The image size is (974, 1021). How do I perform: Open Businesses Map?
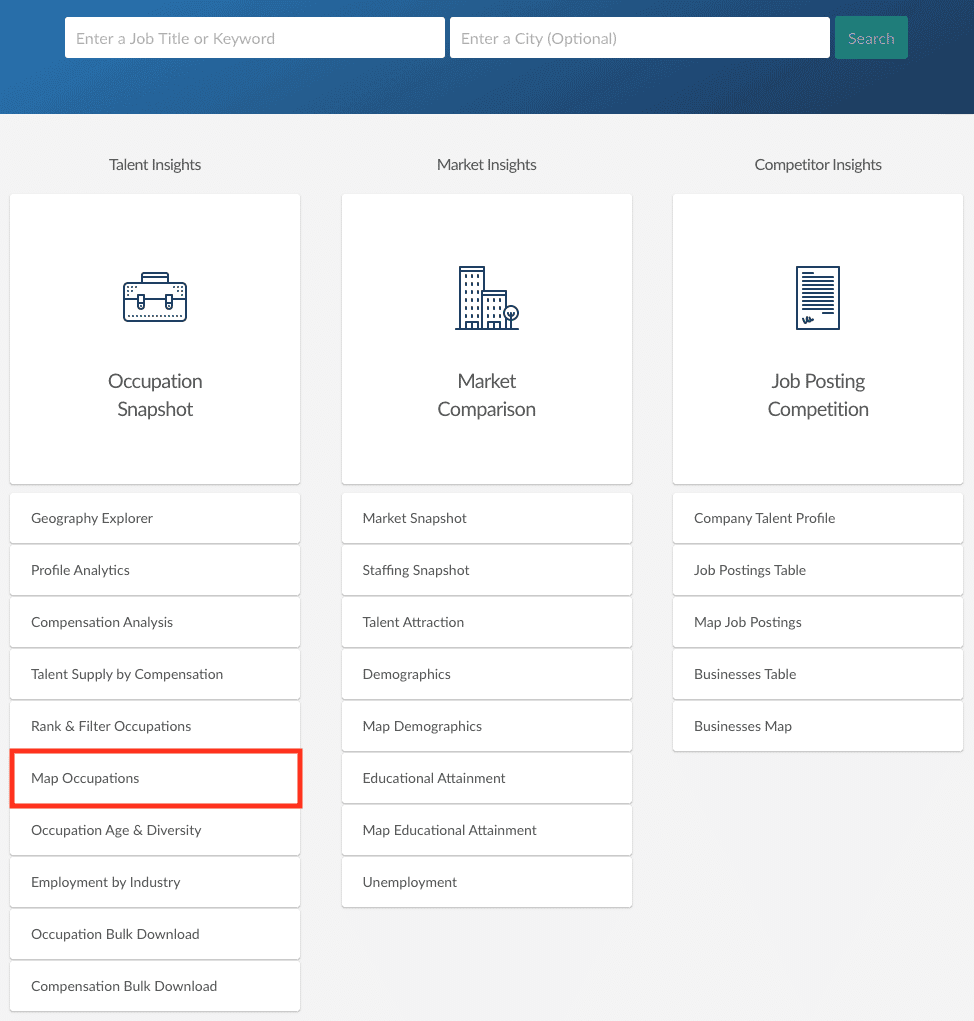click(x=818, y=726)
